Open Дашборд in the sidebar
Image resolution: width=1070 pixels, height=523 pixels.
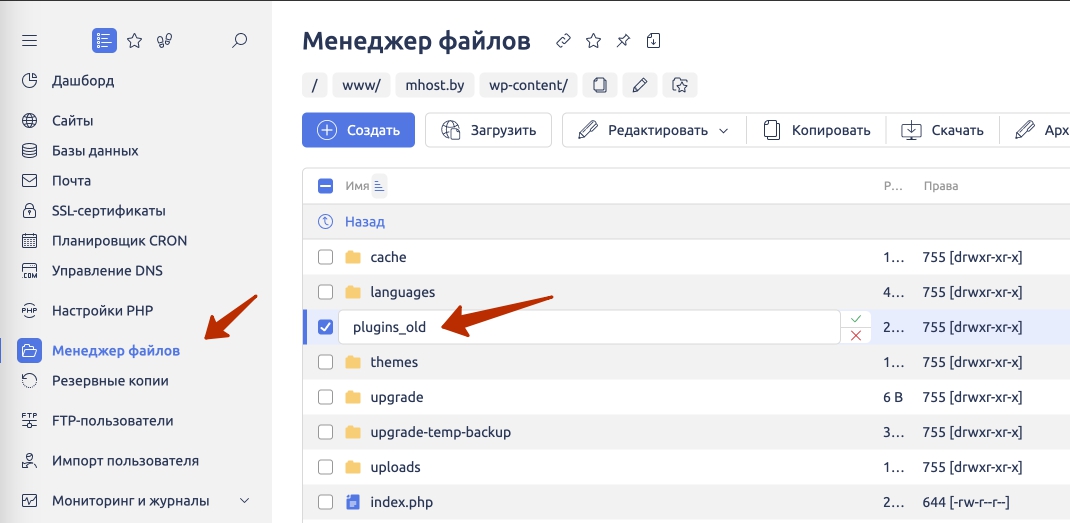83,81
